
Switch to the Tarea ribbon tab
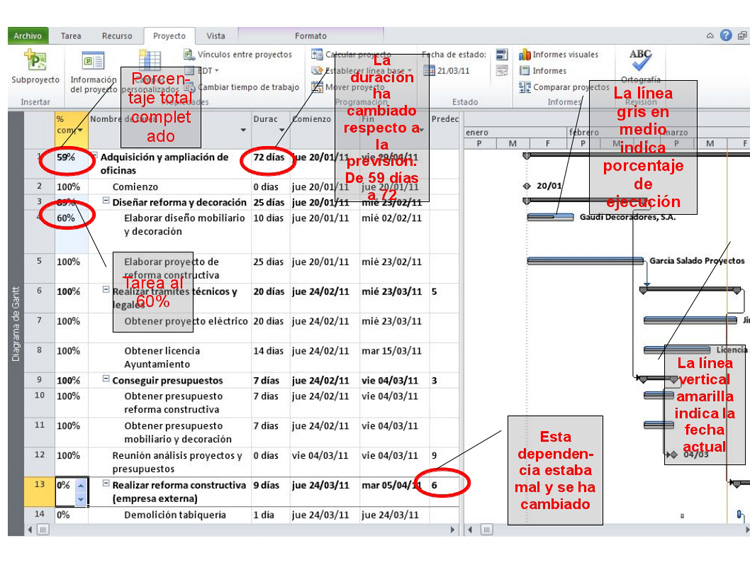pos(71,36)
